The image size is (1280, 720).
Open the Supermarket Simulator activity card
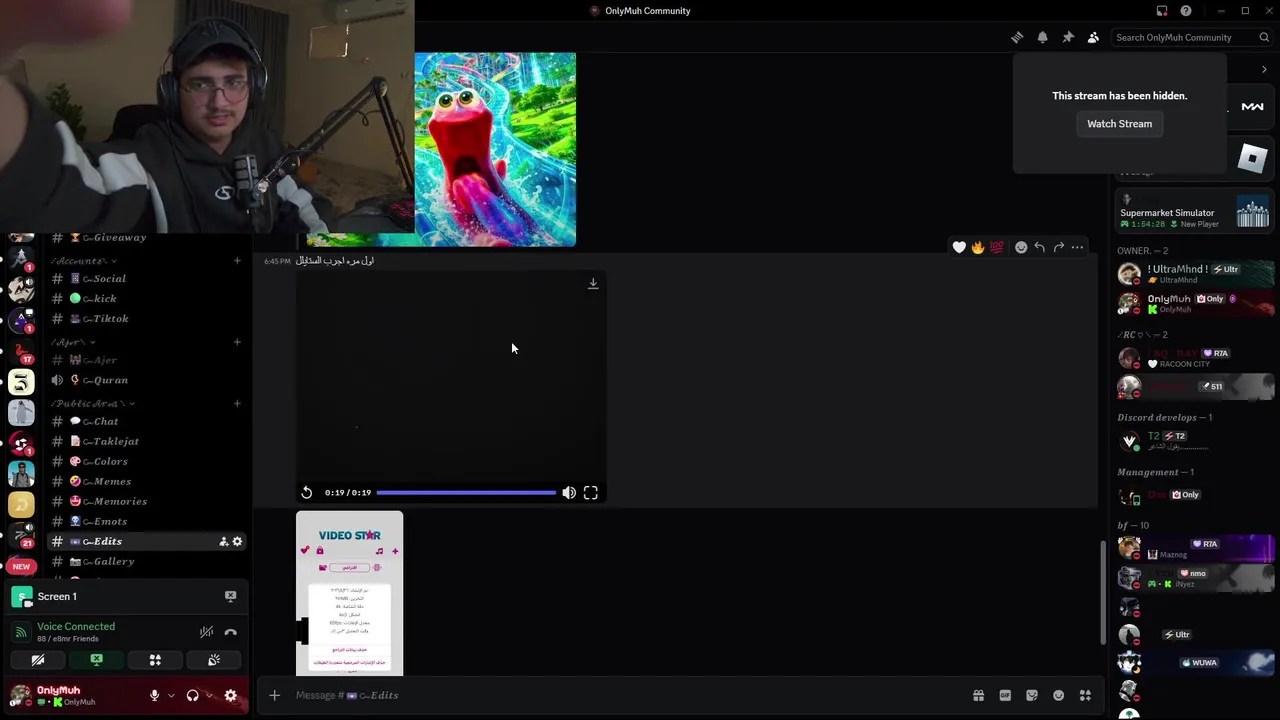1195,212
